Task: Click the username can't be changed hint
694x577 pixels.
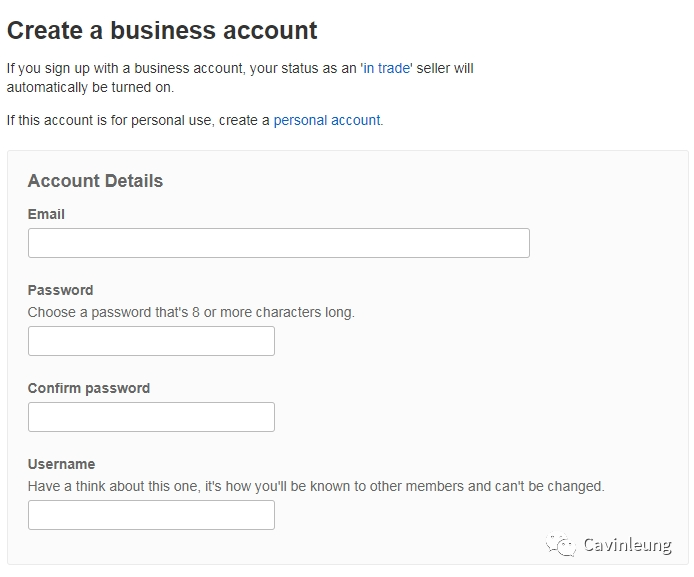Action: pyautogui.click(x=316, y=486)
